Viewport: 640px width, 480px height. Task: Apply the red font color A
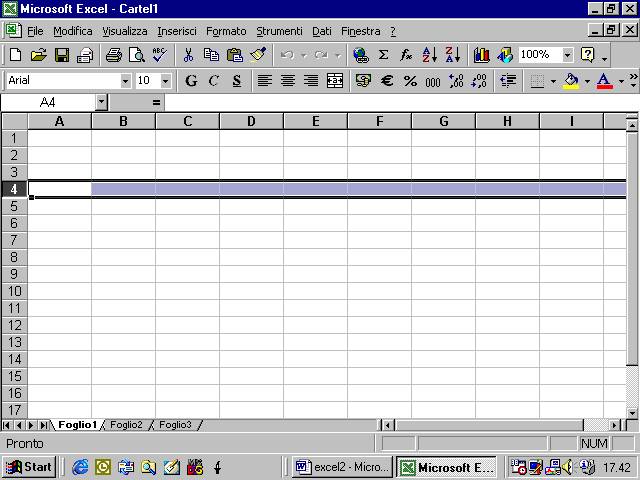tap(604, 80)
